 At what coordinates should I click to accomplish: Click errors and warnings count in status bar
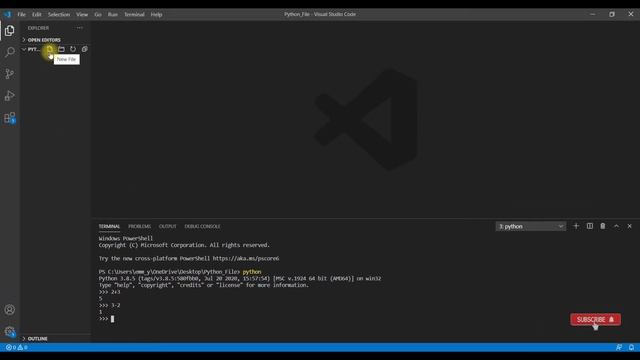17,347
